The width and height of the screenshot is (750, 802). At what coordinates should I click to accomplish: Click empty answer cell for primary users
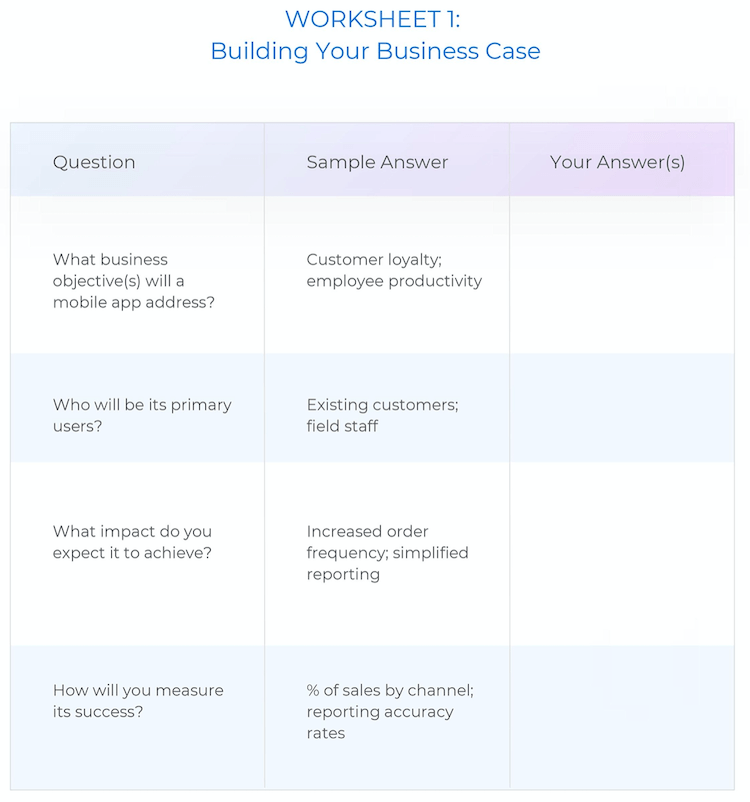622,408
